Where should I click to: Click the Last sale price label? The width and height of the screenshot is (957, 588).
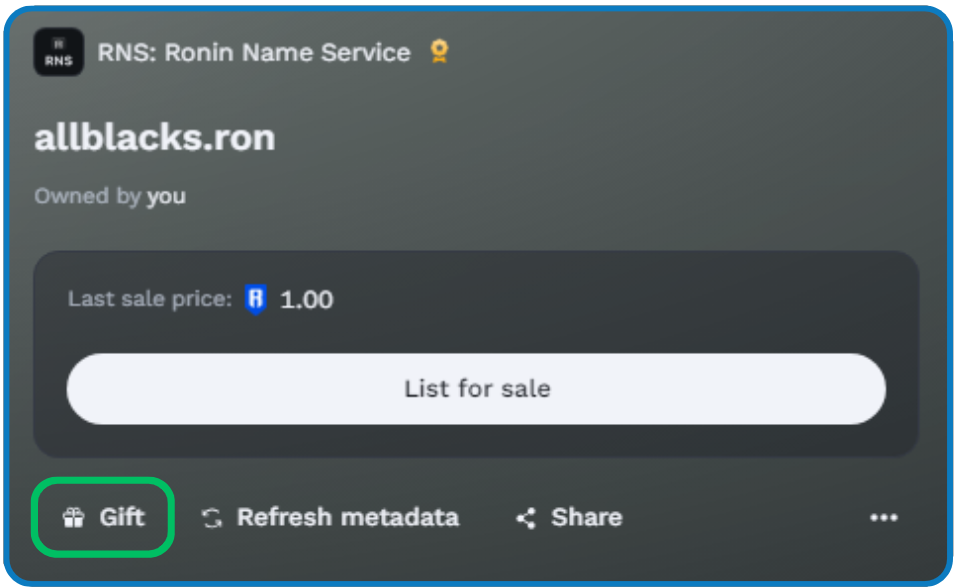[x=150, y=299]
